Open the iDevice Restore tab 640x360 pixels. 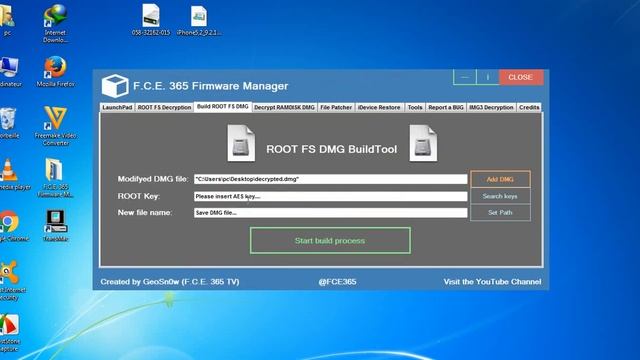tap(379, 107)
